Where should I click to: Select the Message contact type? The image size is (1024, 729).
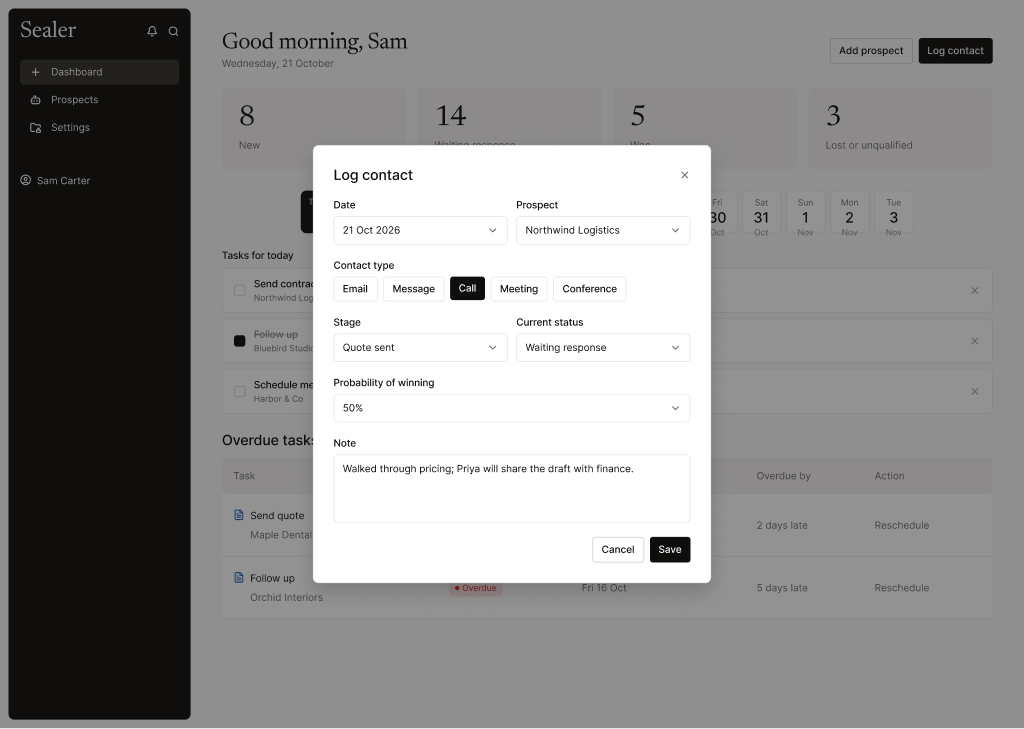point(413,289)
